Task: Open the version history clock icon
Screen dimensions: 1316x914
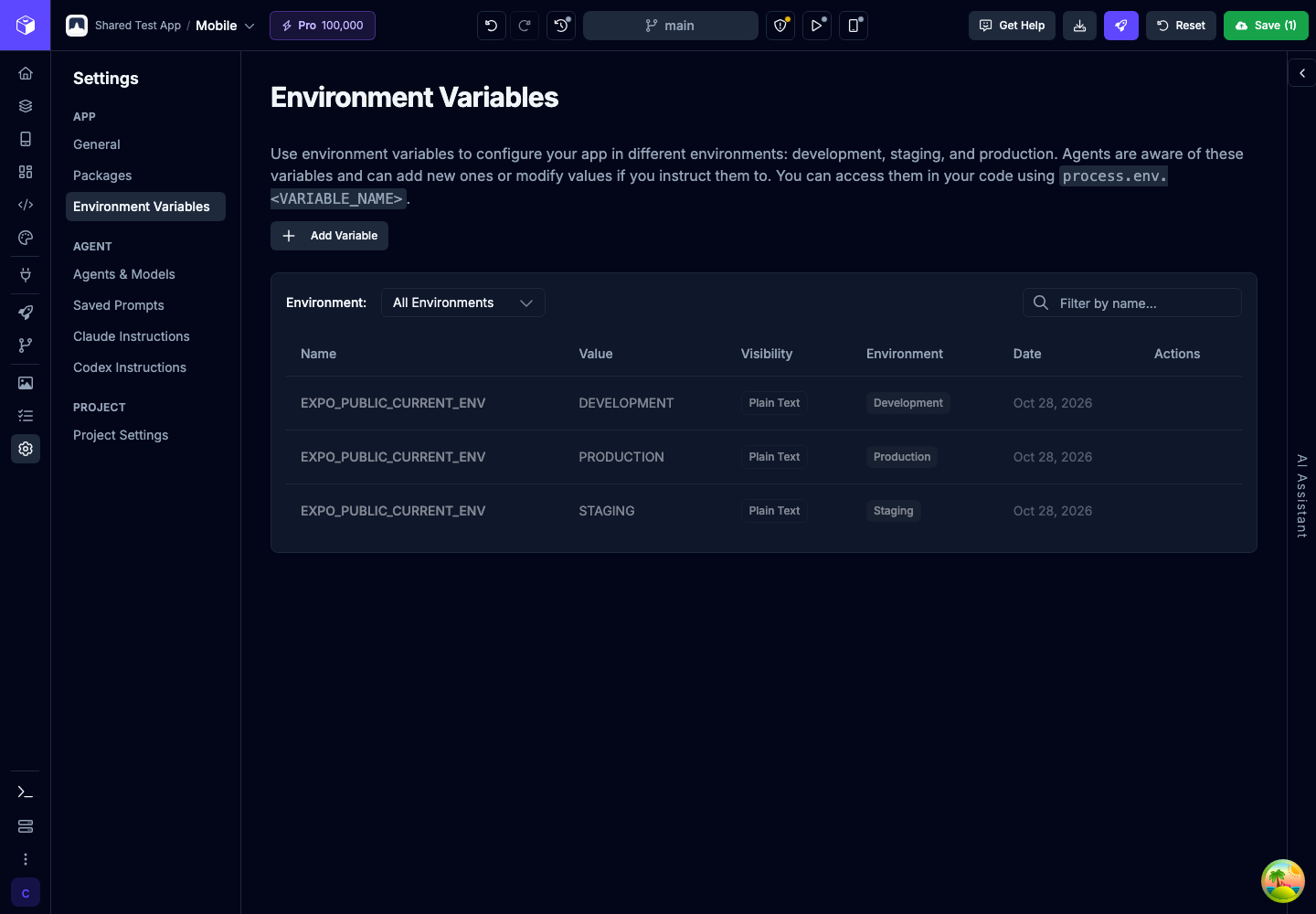Action: click(561, 26)
